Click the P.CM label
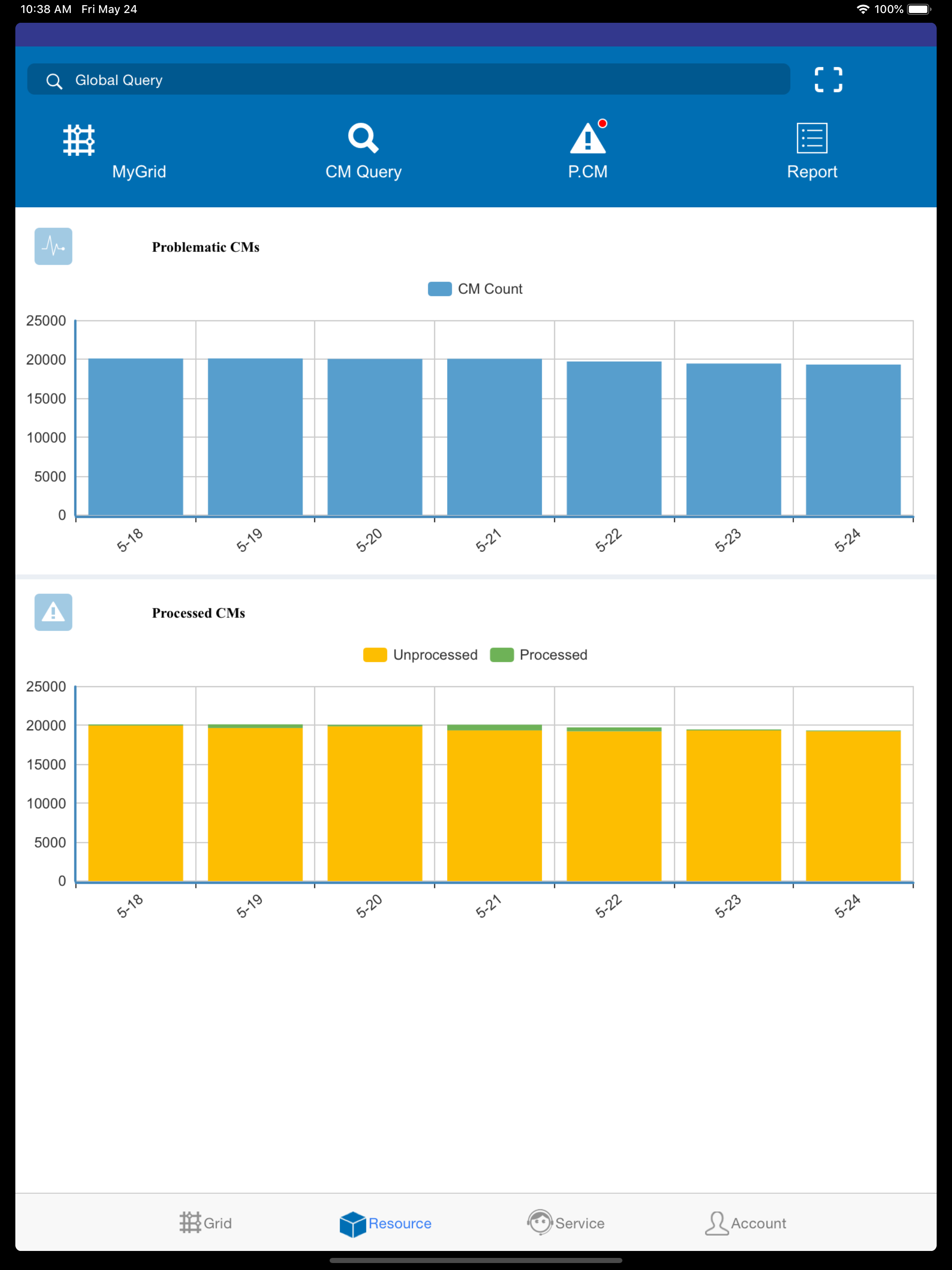Image resolution: width=952 pixels, height=1270 pixels. click(588, 172)
